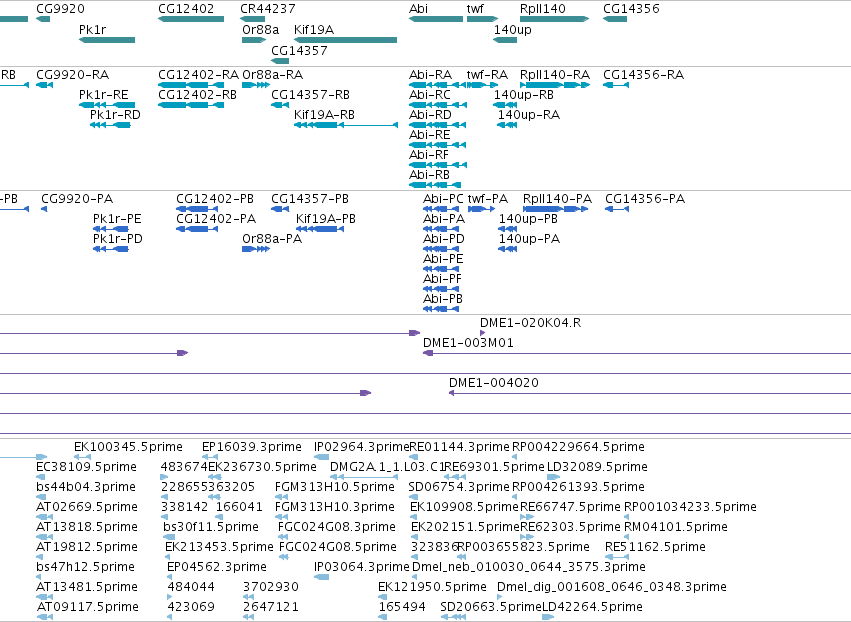Click the CG12402-RA transcript label
Image resolution: width=851 pixels, height=622 pixels.
pos(198,74)
